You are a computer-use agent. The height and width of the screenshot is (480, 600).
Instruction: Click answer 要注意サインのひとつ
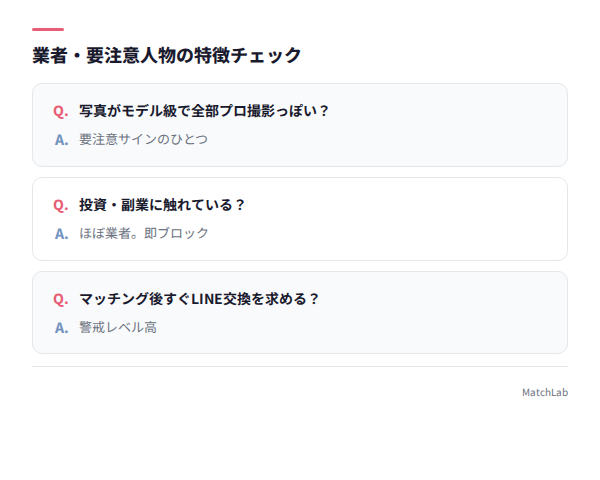tap(143, 139)
